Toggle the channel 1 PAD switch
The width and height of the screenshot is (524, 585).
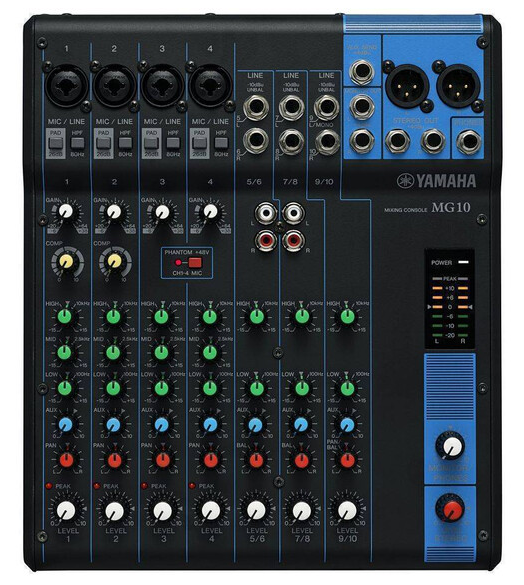(56, 143)
